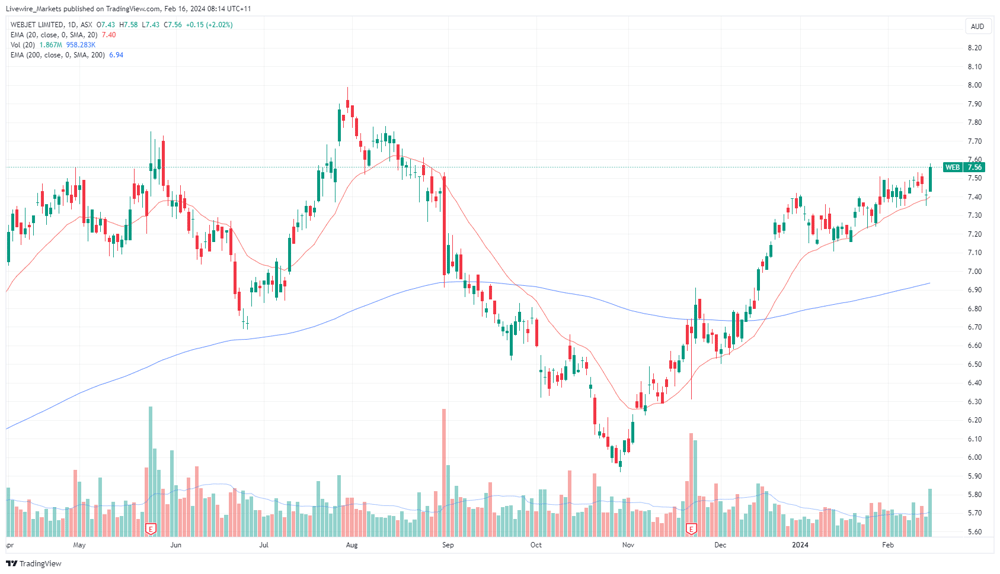Screen dimensions: 1000x574
Task: Click the 8.20 price axis label
Action: (x=974, y=48)
